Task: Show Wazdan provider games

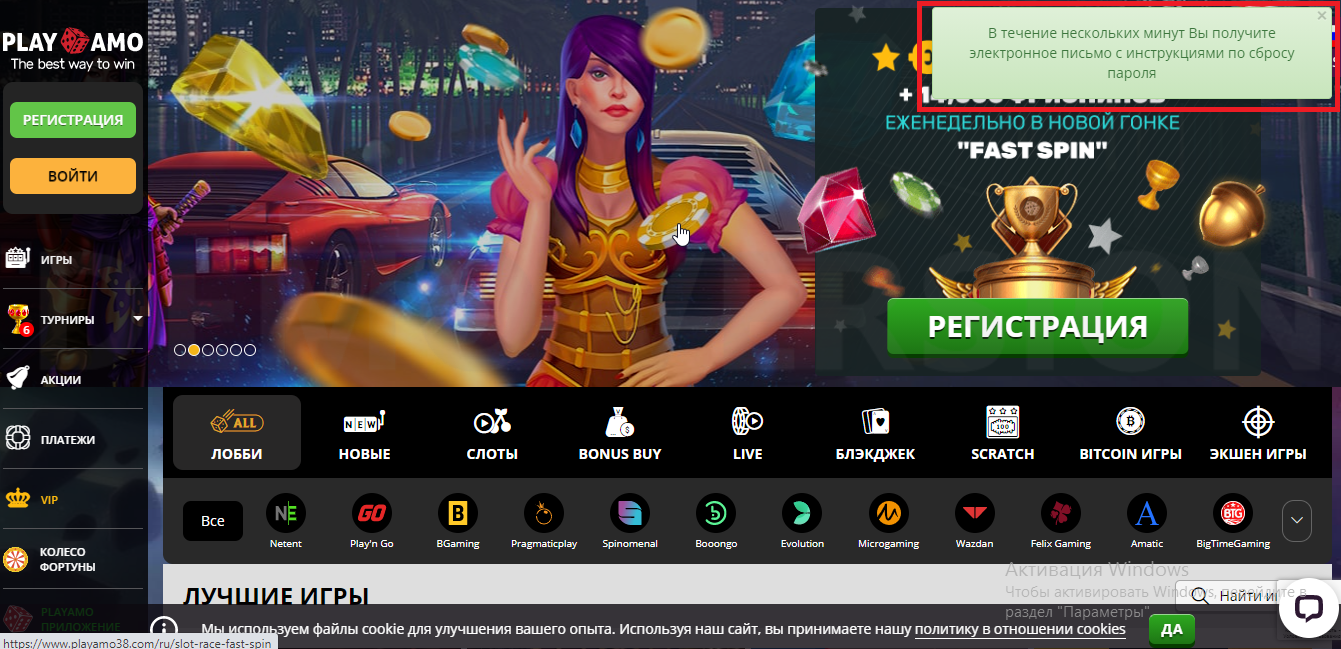Action: pos(974,522)
